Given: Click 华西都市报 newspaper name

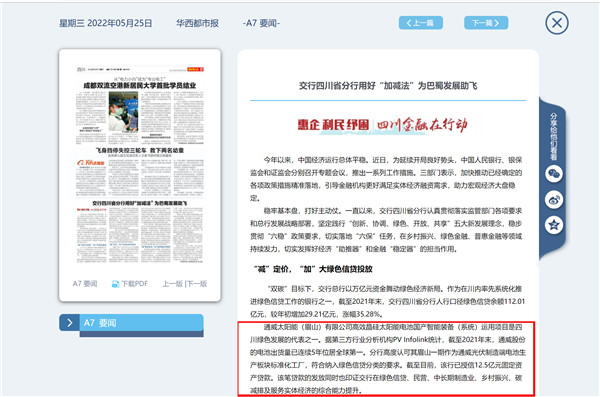Looking at the screenshot, I should 197,23.
